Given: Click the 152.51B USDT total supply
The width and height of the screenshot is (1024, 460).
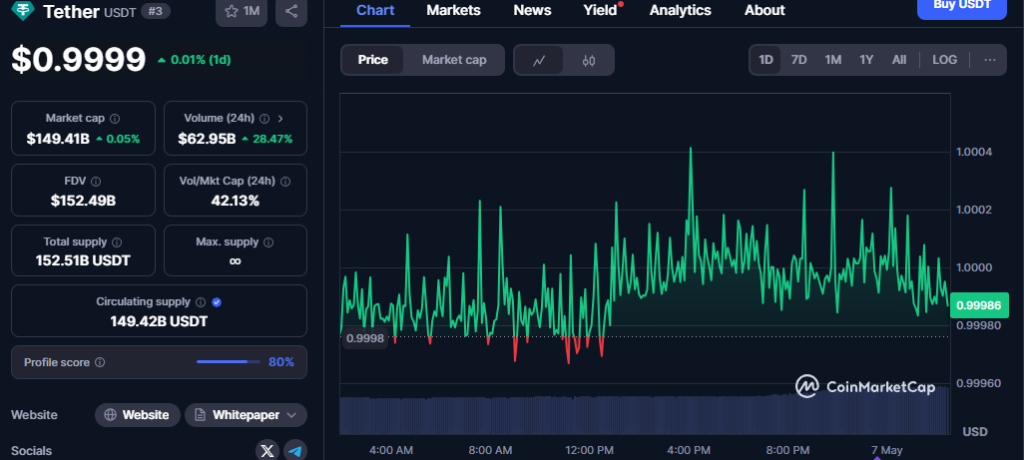Looking at the screenshot, I should (x=83, y=261).
